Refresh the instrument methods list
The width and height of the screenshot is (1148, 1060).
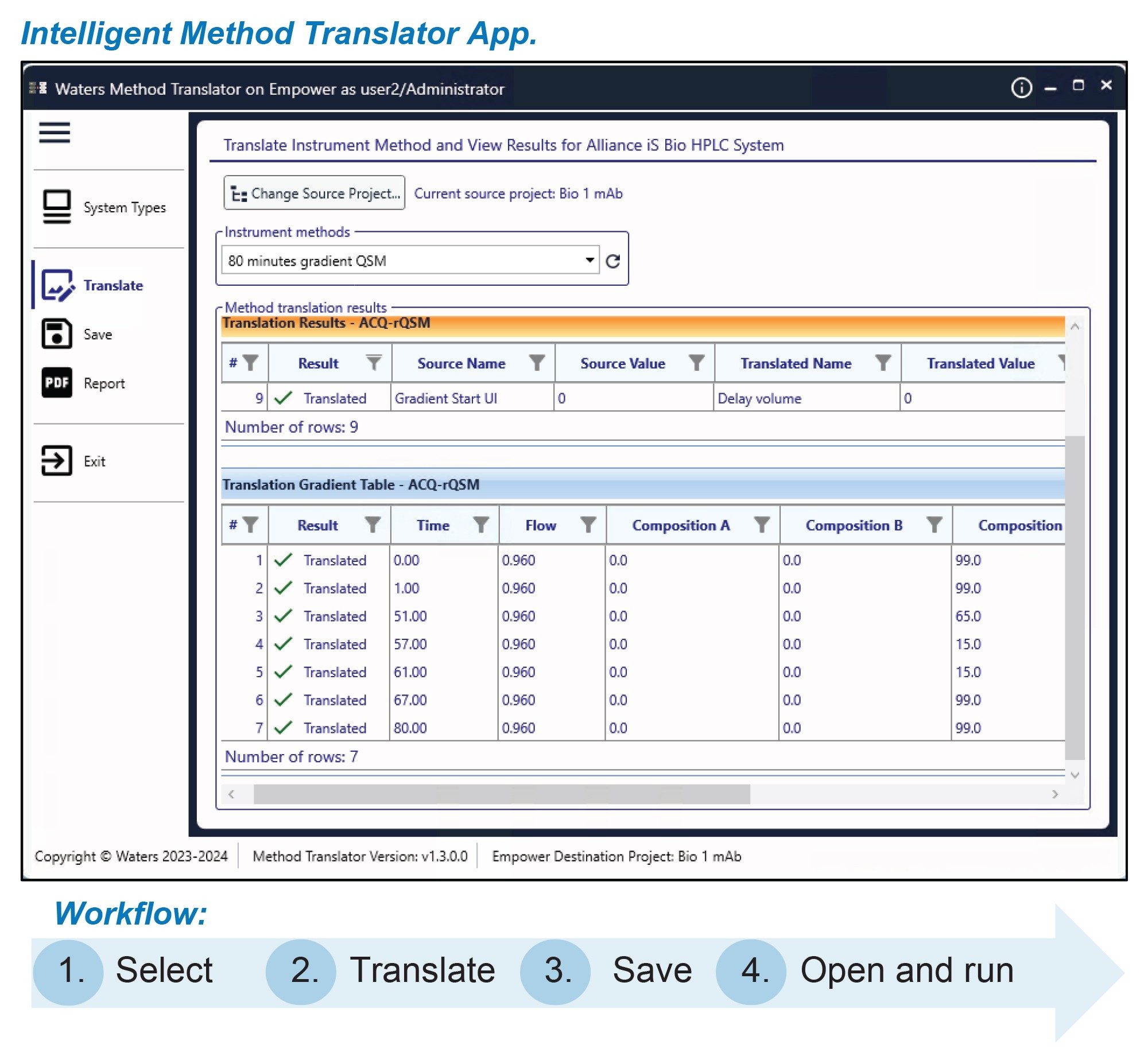click(613, 261)
